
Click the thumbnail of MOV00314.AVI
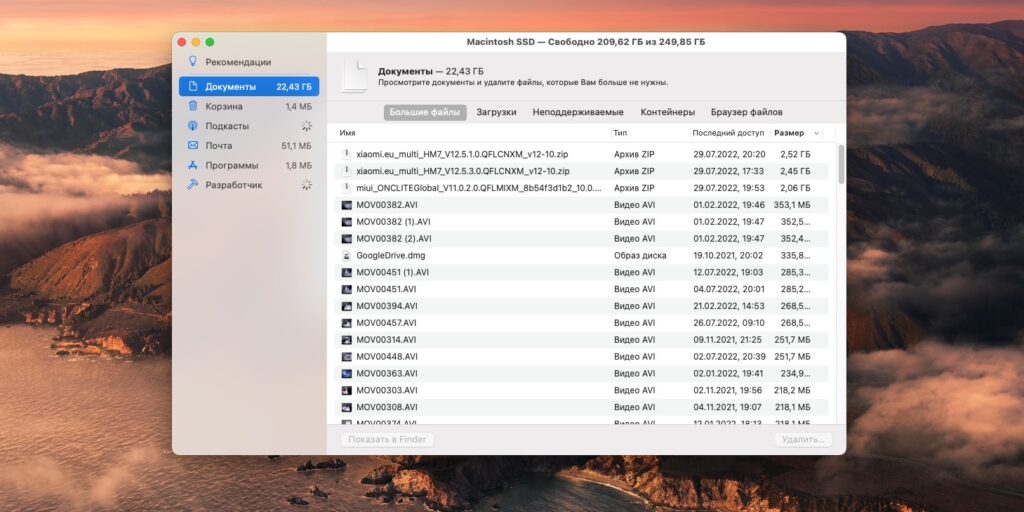(x=347, y=340)
